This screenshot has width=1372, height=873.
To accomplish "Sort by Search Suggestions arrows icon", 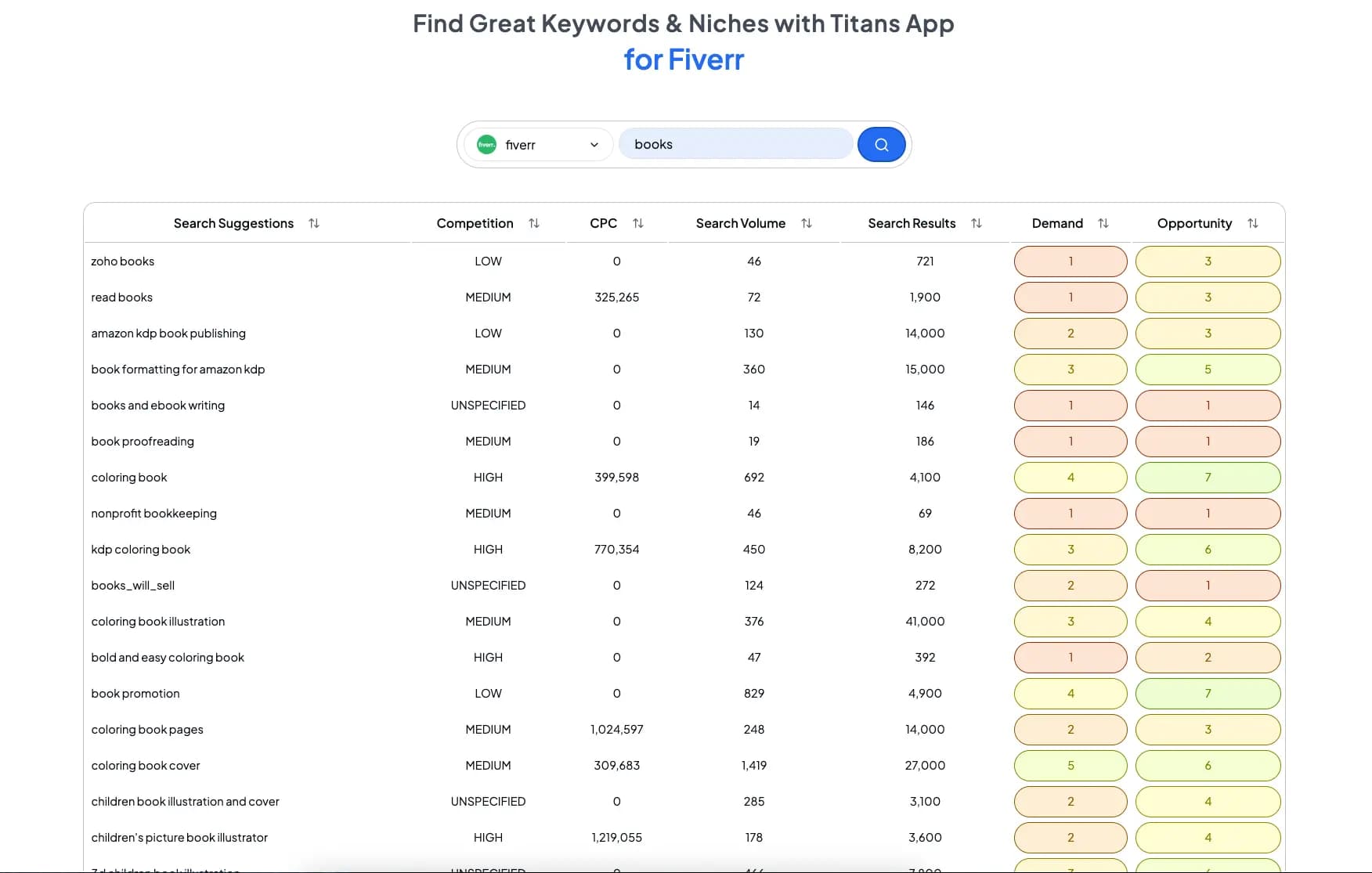I will (314, 223).
